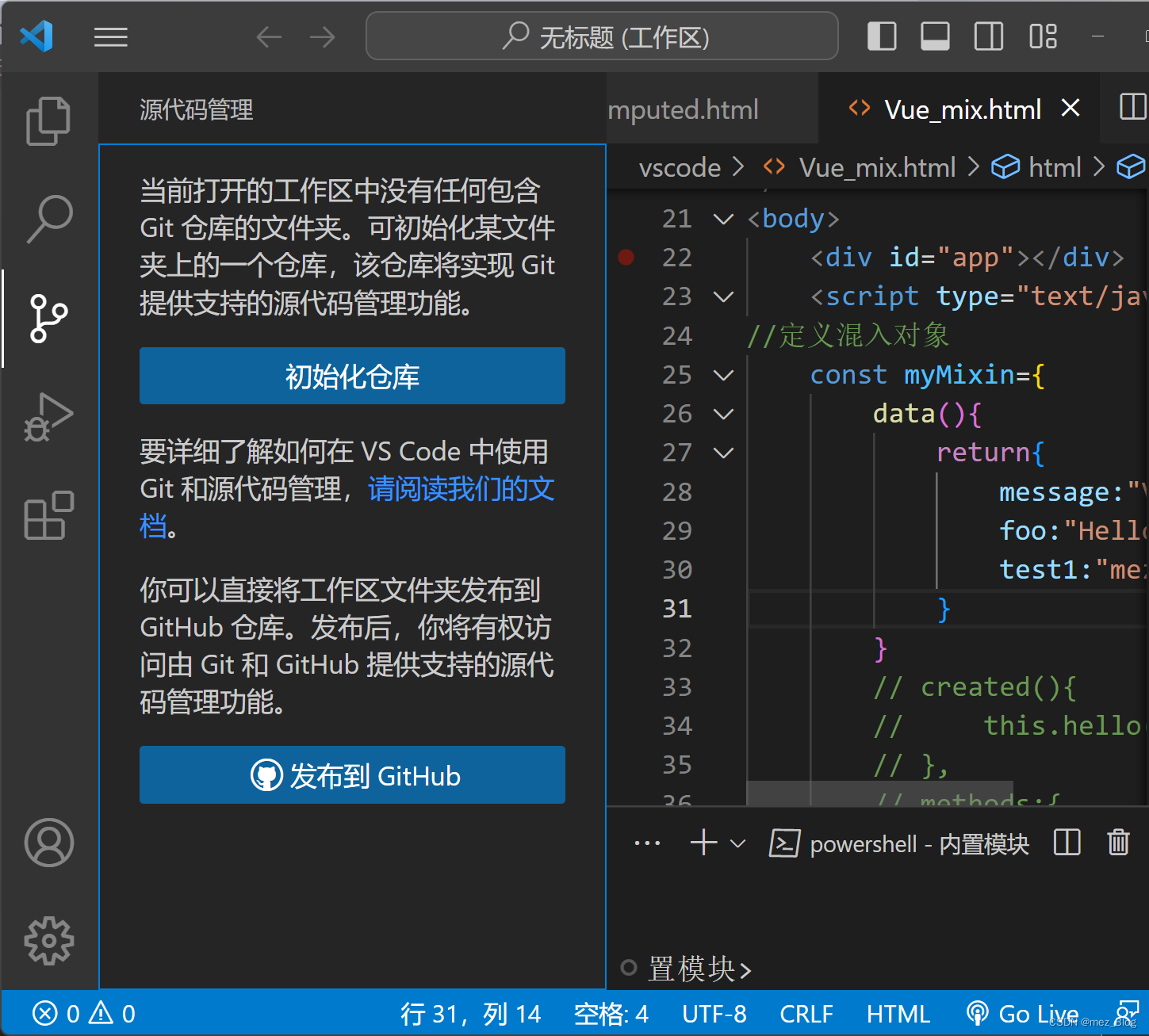1149x1036 pixels.
Task: Go back with the left arrow
Action: [x=269, y=37]
